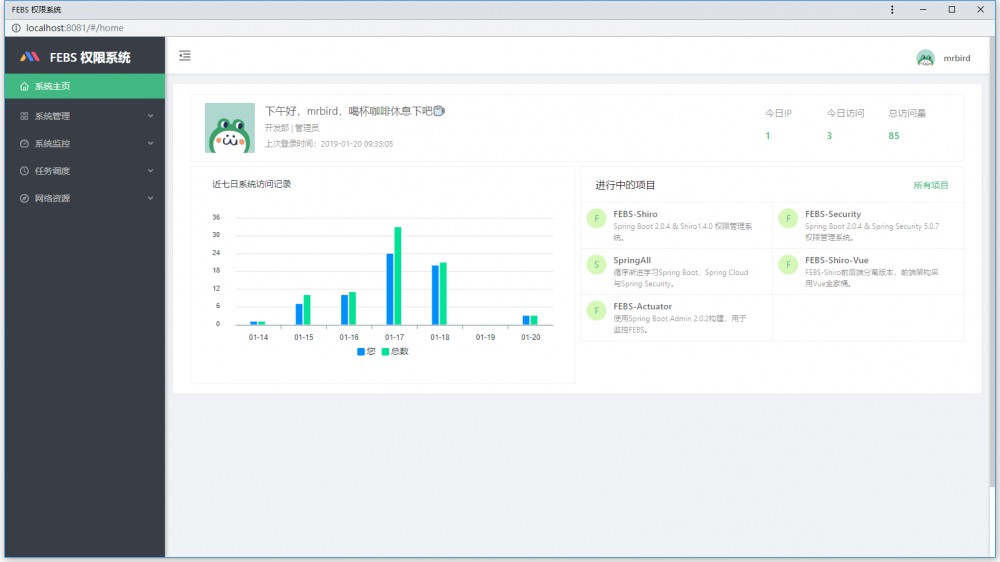Click the address bar URL localhost:8081/#/home
The width and height of the screenshot is (1000, 562).
pyautogui.click(x=75, y=28)
